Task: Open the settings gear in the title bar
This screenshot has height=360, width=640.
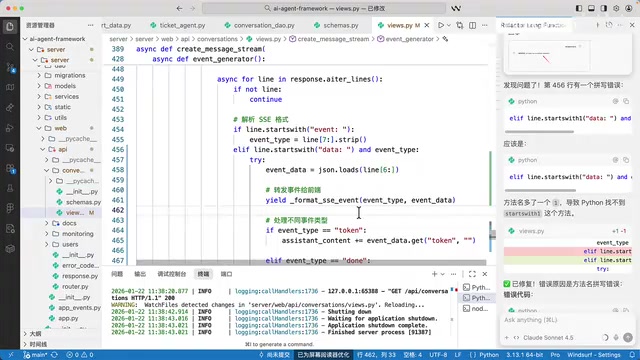Action: 616,8
